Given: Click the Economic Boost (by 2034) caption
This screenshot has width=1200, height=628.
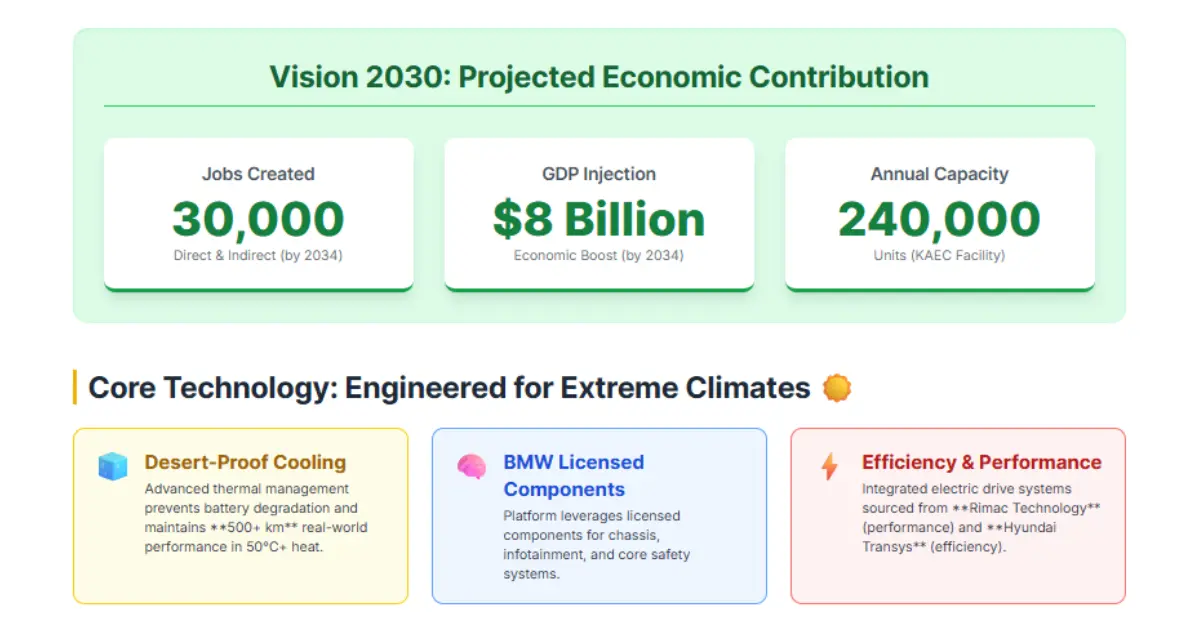Looking at the screenshot, I should click(598, 255).
